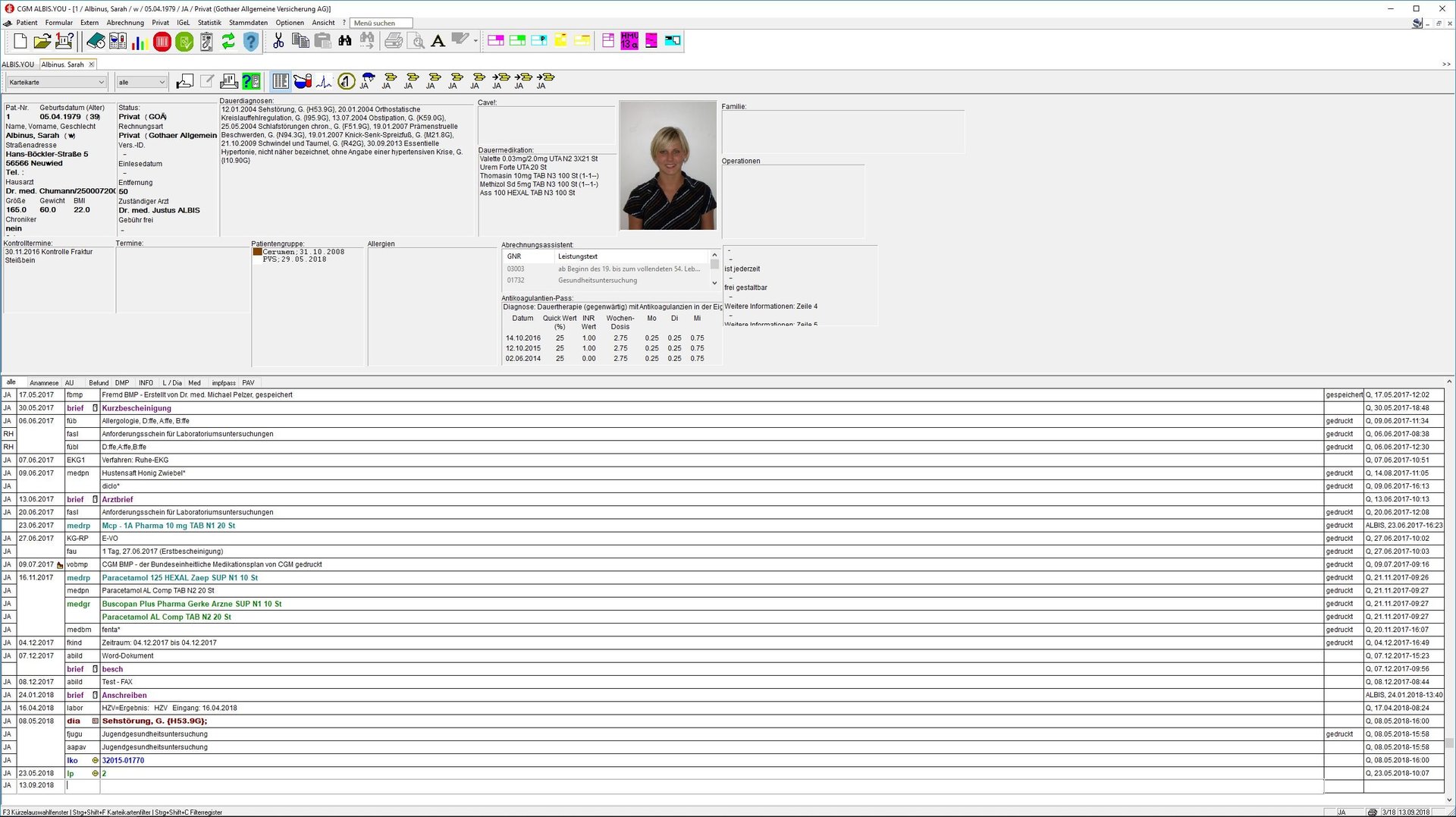Viewport: 1456px width, 817px height.
Task: Select the ECG waveform icon in the patient toolbar
Action: pos(324,80)
